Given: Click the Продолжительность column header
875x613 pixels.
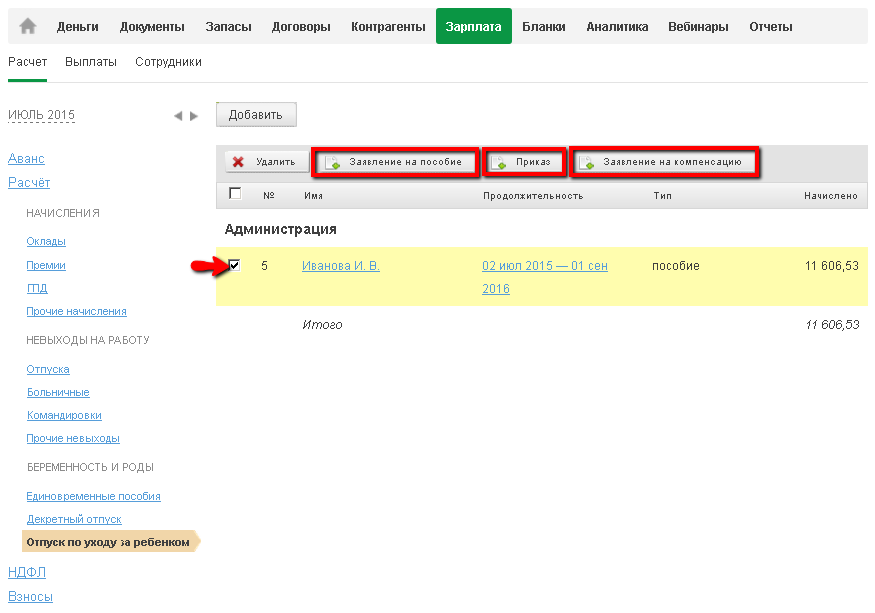Looking at the screenshot, I should pos(533,195).
